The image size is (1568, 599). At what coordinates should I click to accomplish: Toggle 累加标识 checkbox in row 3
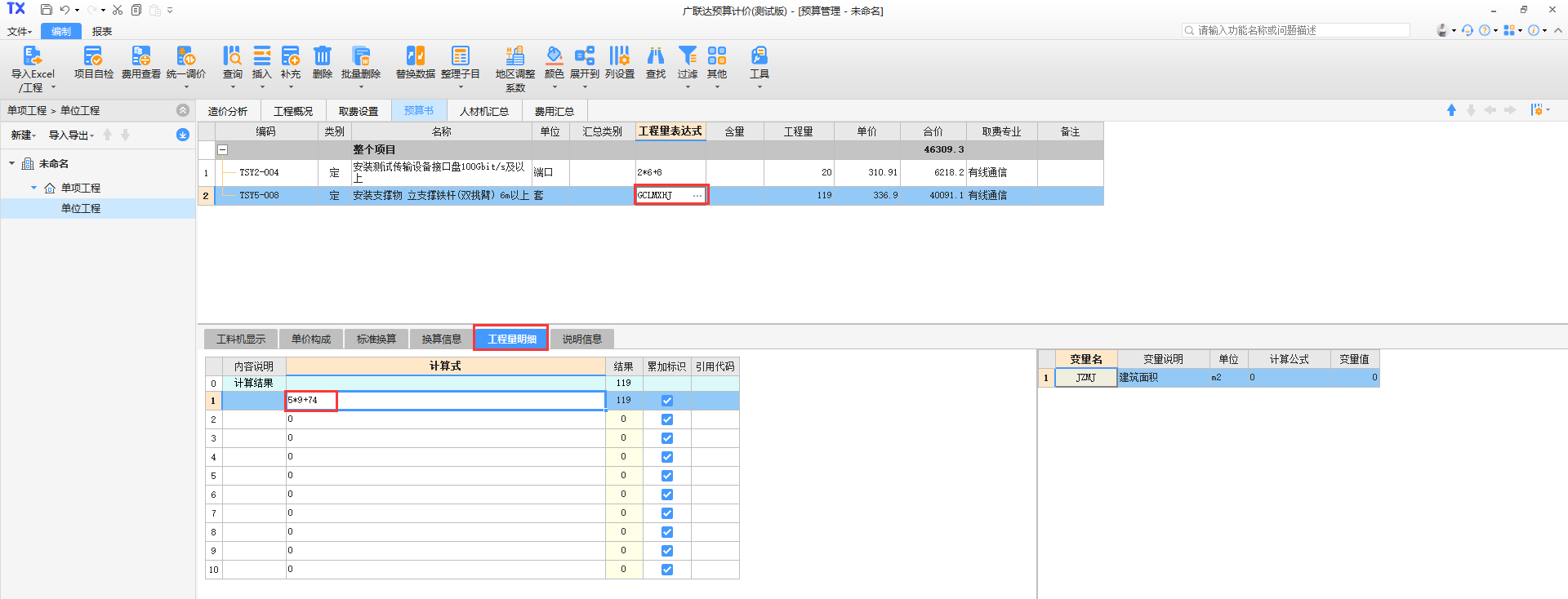pyautogui.click(x=667, y=438)
